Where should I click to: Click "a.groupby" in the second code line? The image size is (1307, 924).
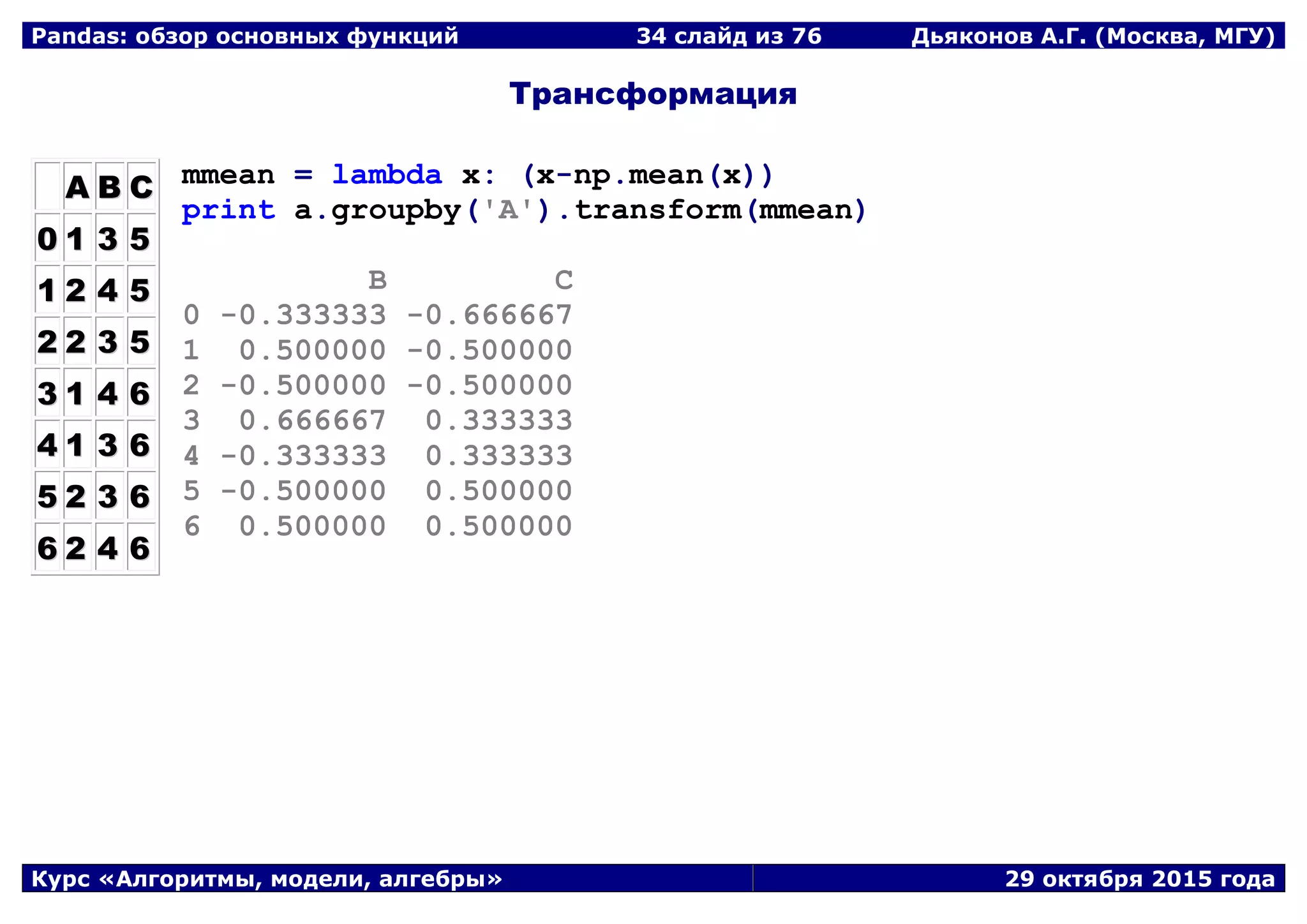[x=378, y=211]
